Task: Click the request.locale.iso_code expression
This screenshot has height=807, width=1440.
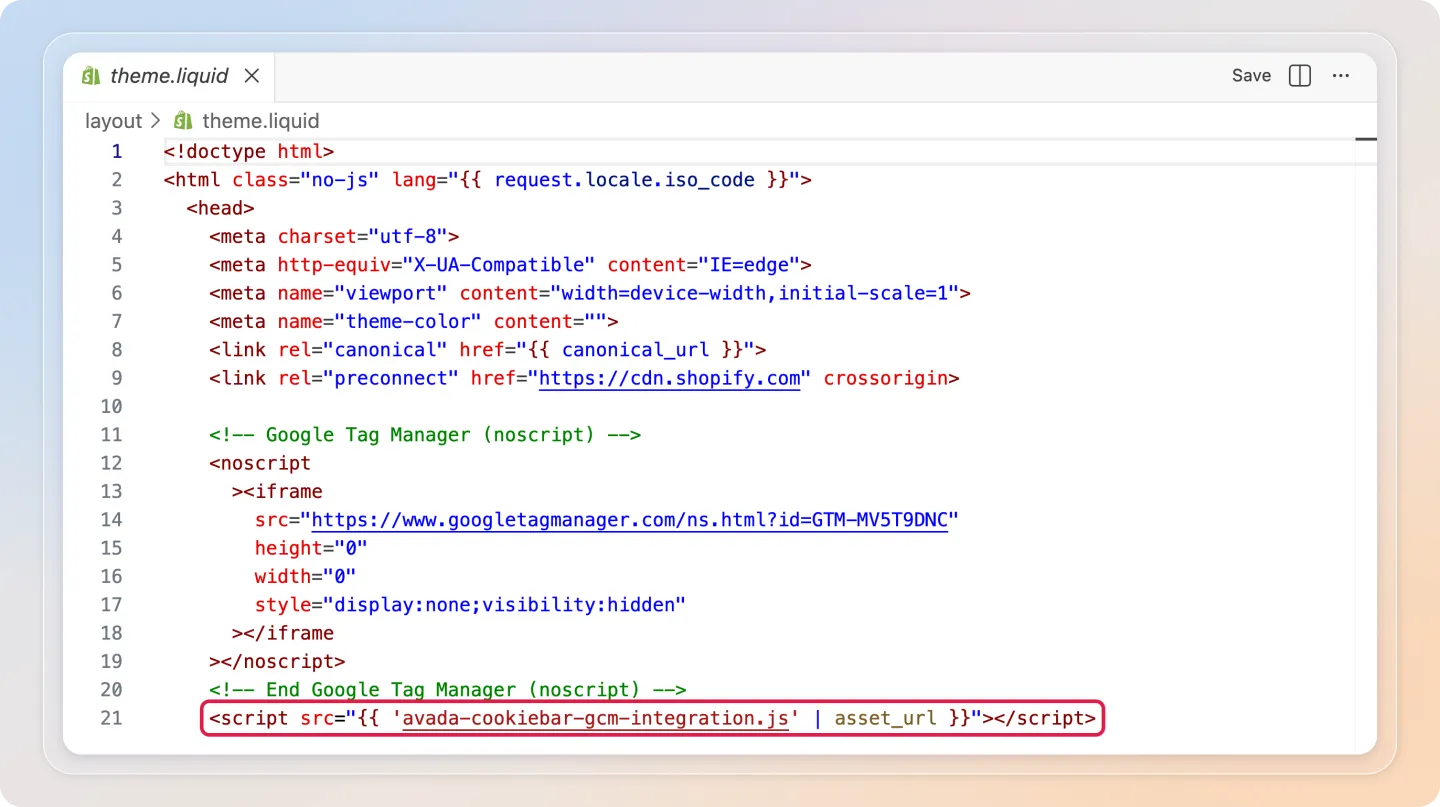Action: pyautogui.click(x=624, y=180)
